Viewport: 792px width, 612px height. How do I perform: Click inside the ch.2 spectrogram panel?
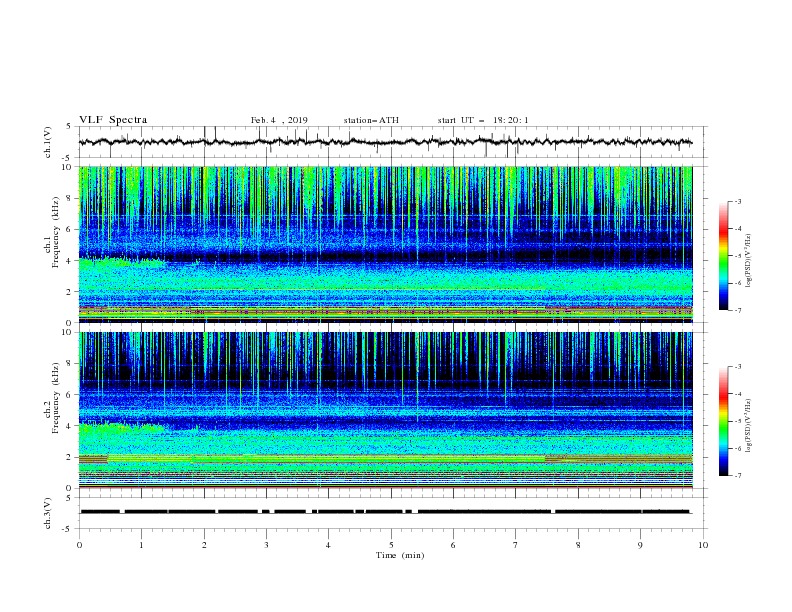(385, 410)
